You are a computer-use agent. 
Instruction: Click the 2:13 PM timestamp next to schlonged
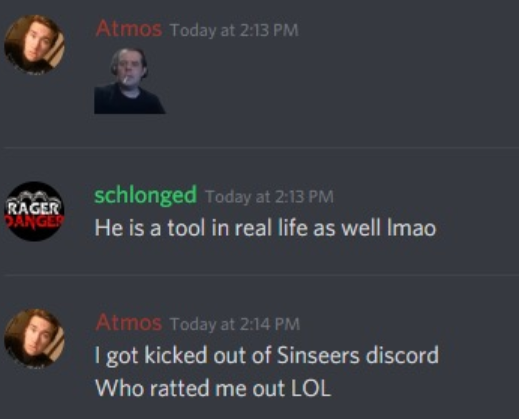[x=269, y=197]
